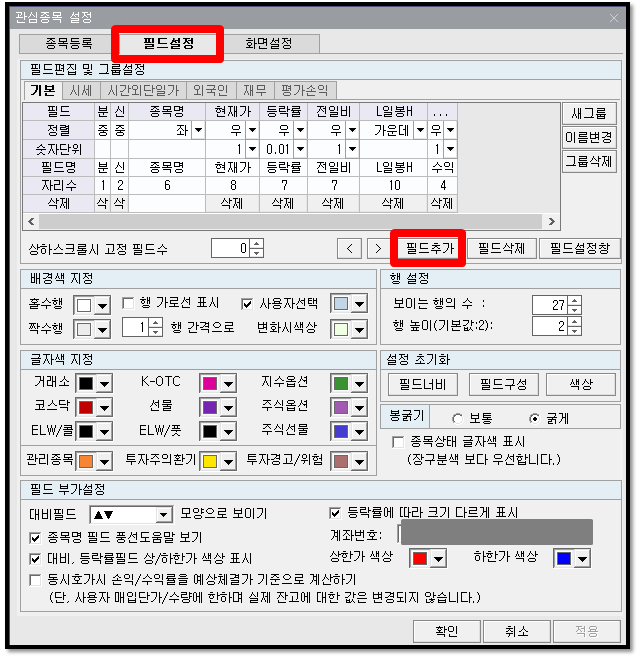Increase the 행 간격 stepper value

pos(155,323)
